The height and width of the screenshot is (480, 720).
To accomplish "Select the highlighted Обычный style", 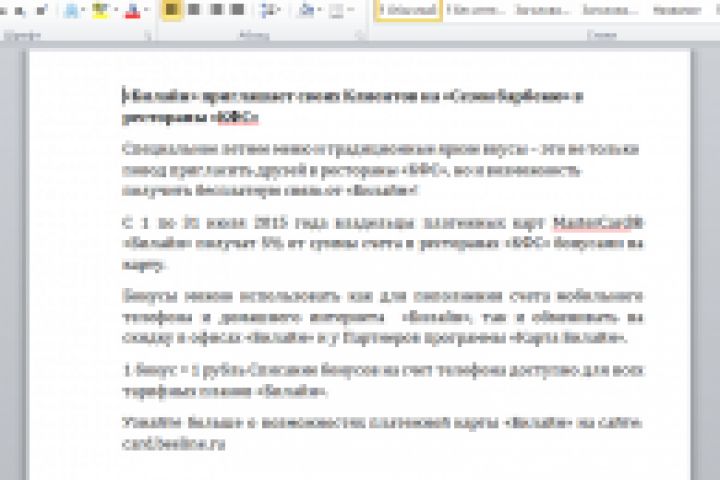I will tap(408, 10).
